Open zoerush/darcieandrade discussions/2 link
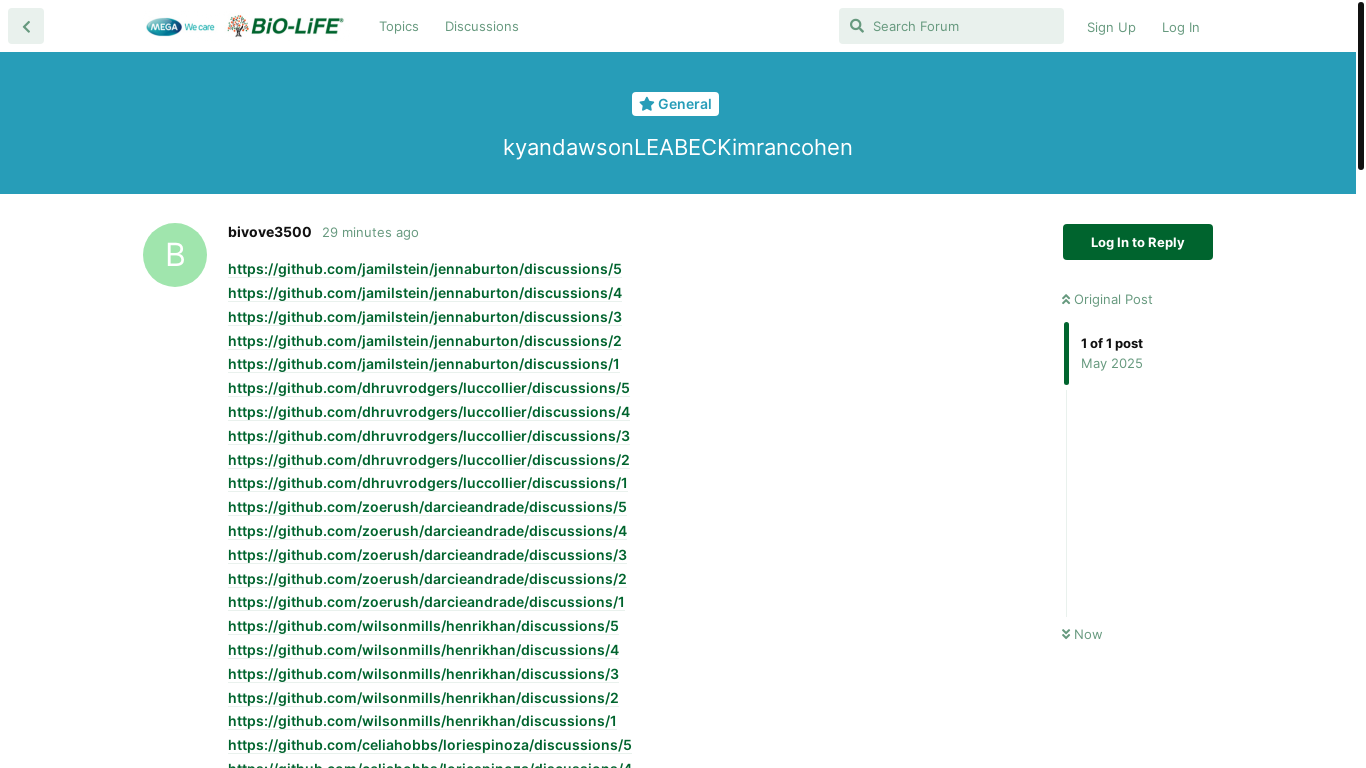1366x768 pixels. tap(427, 579)
